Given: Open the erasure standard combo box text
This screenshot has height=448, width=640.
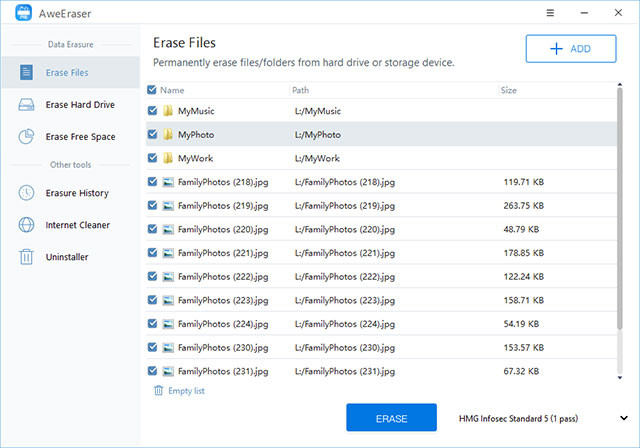Looking at the screenshot, I should click(x=518, y=419).
